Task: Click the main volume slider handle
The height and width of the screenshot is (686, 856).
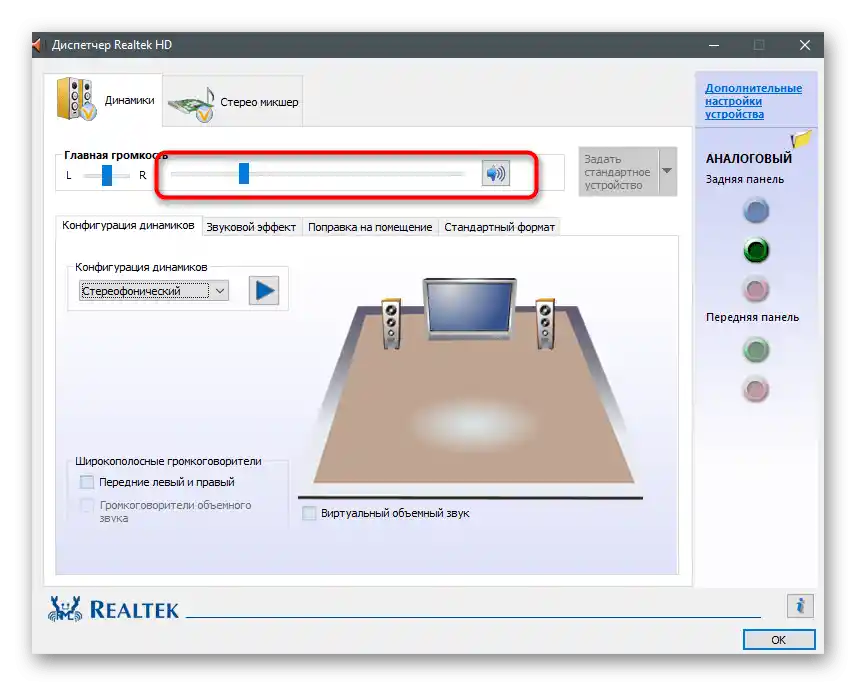Action: click(x=244, y=174)
